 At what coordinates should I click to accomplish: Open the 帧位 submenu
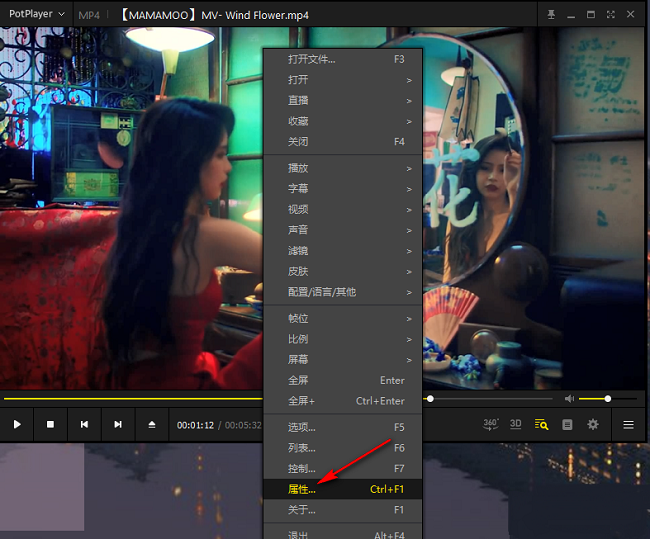343,319
